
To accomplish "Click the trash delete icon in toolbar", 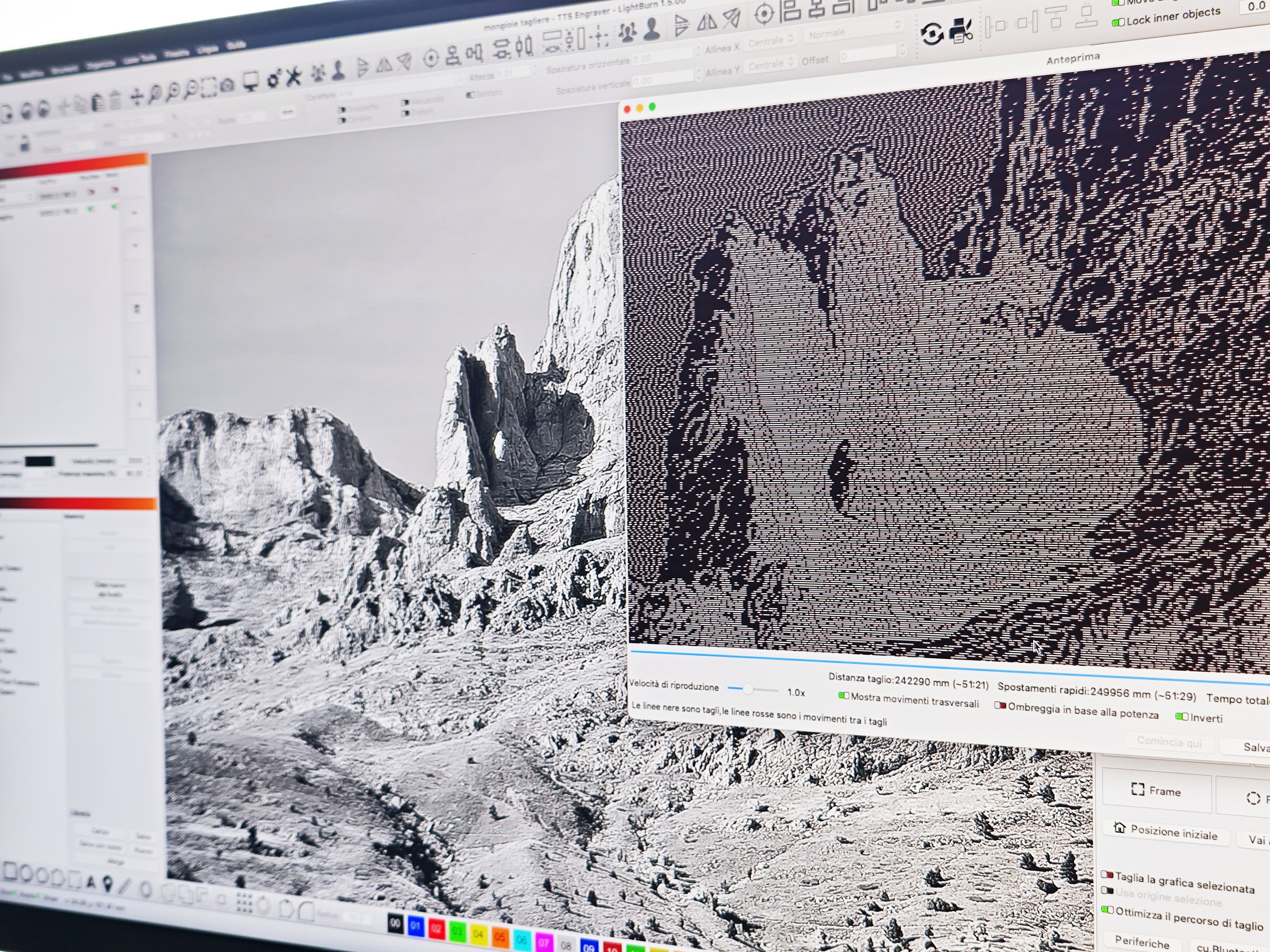I will point(115,100).
